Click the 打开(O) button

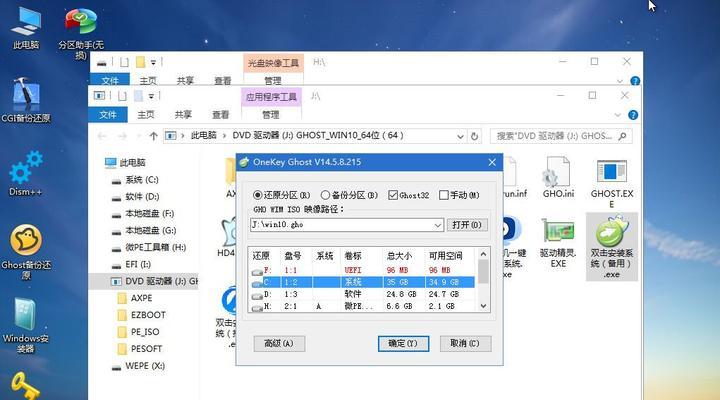click(x=467, y=225)
